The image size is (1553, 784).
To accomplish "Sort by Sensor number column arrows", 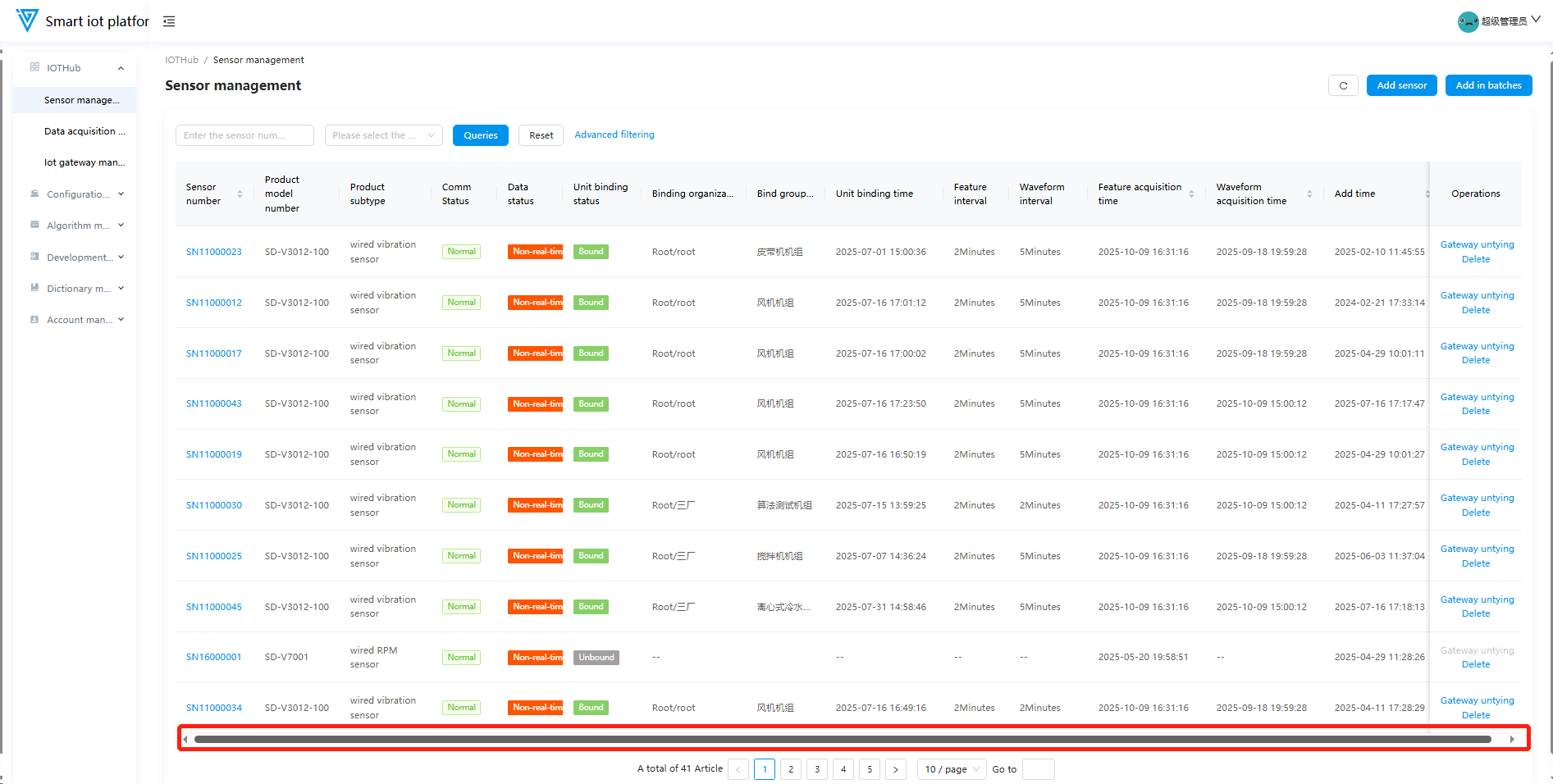I will tap(240, 194).
